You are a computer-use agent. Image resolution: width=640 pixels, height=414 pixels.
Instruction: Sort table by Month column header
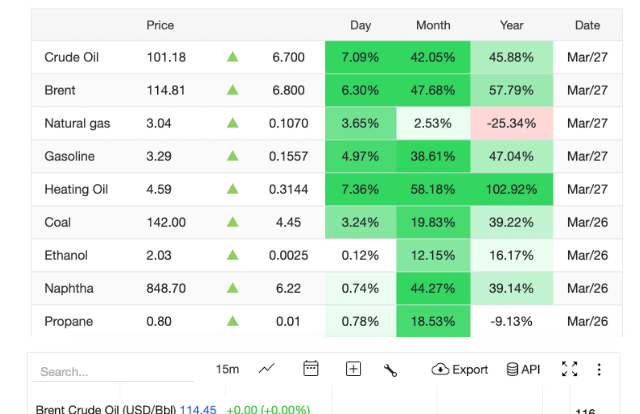433,25
